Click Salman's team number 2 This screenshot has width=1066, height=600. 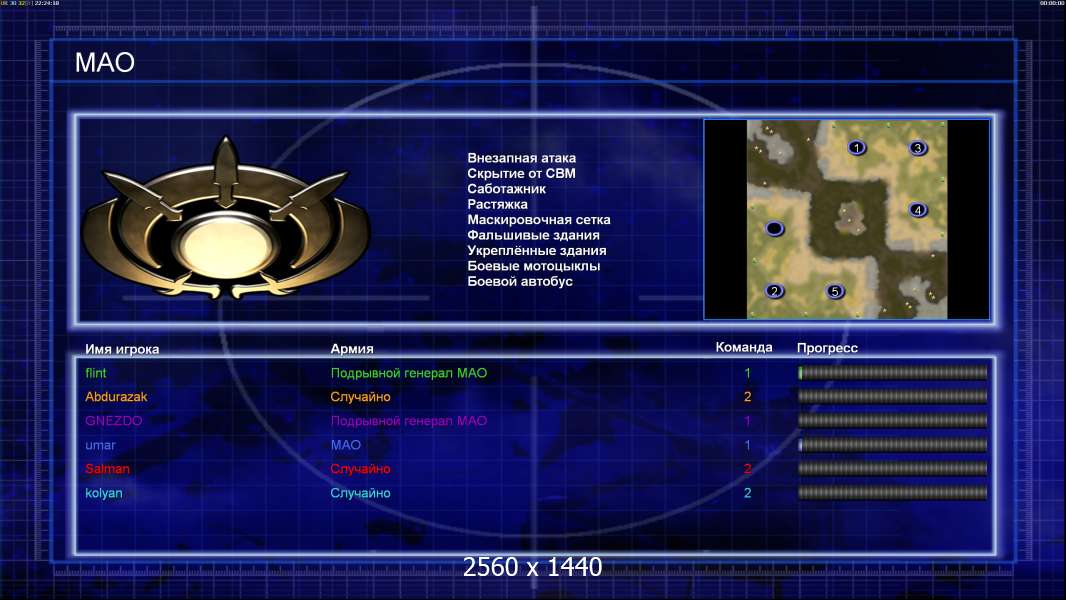[747, 469]
